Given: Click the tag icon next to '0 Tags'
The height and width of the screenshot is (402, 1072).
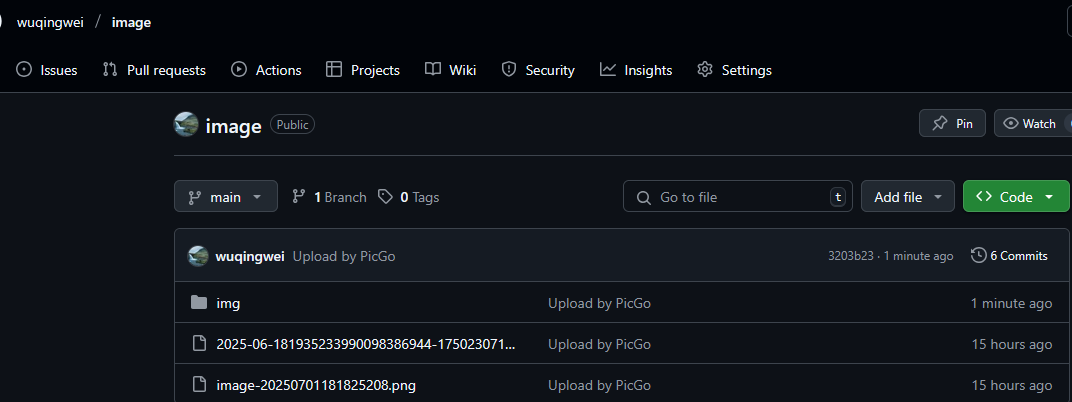Looking at the screenshot, I should (x=386, y=197).
